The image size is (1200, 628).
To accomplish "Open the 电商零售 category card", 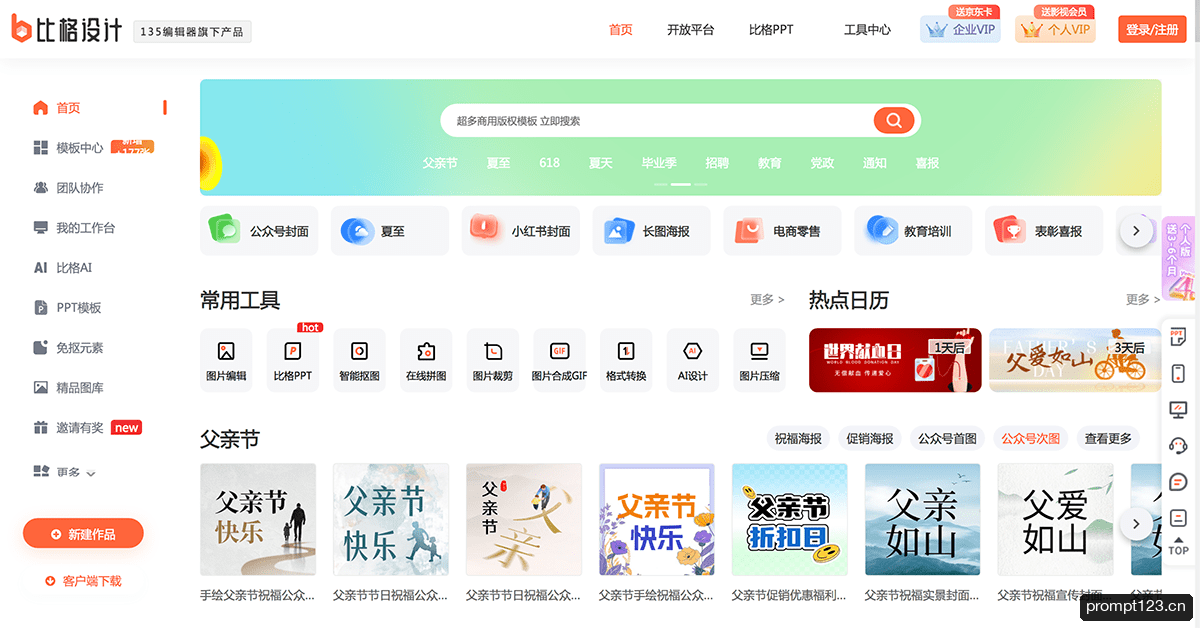I will [x=782, y=231].
